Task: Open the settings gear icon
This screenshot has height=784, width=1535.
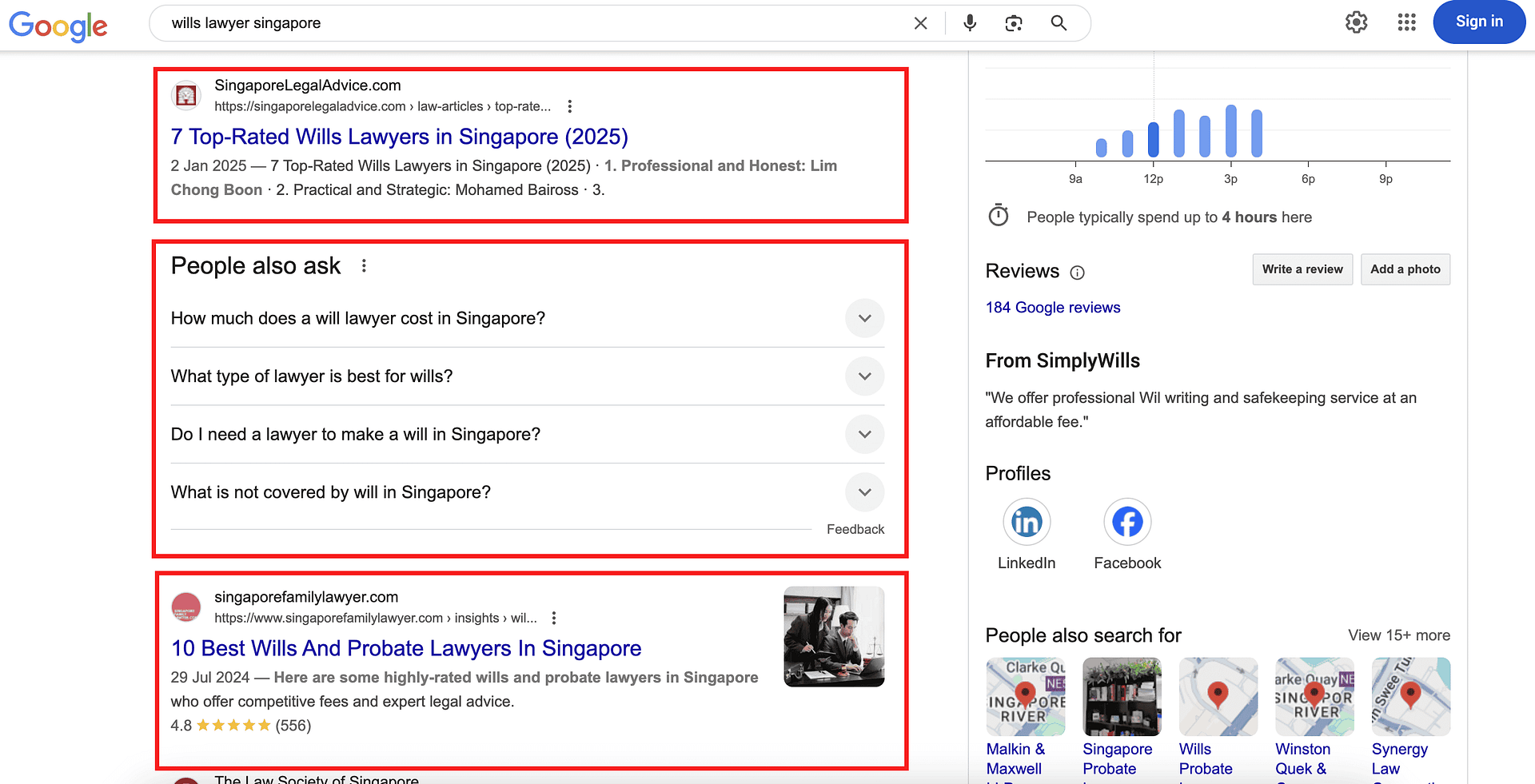Action: (1357, 22)
